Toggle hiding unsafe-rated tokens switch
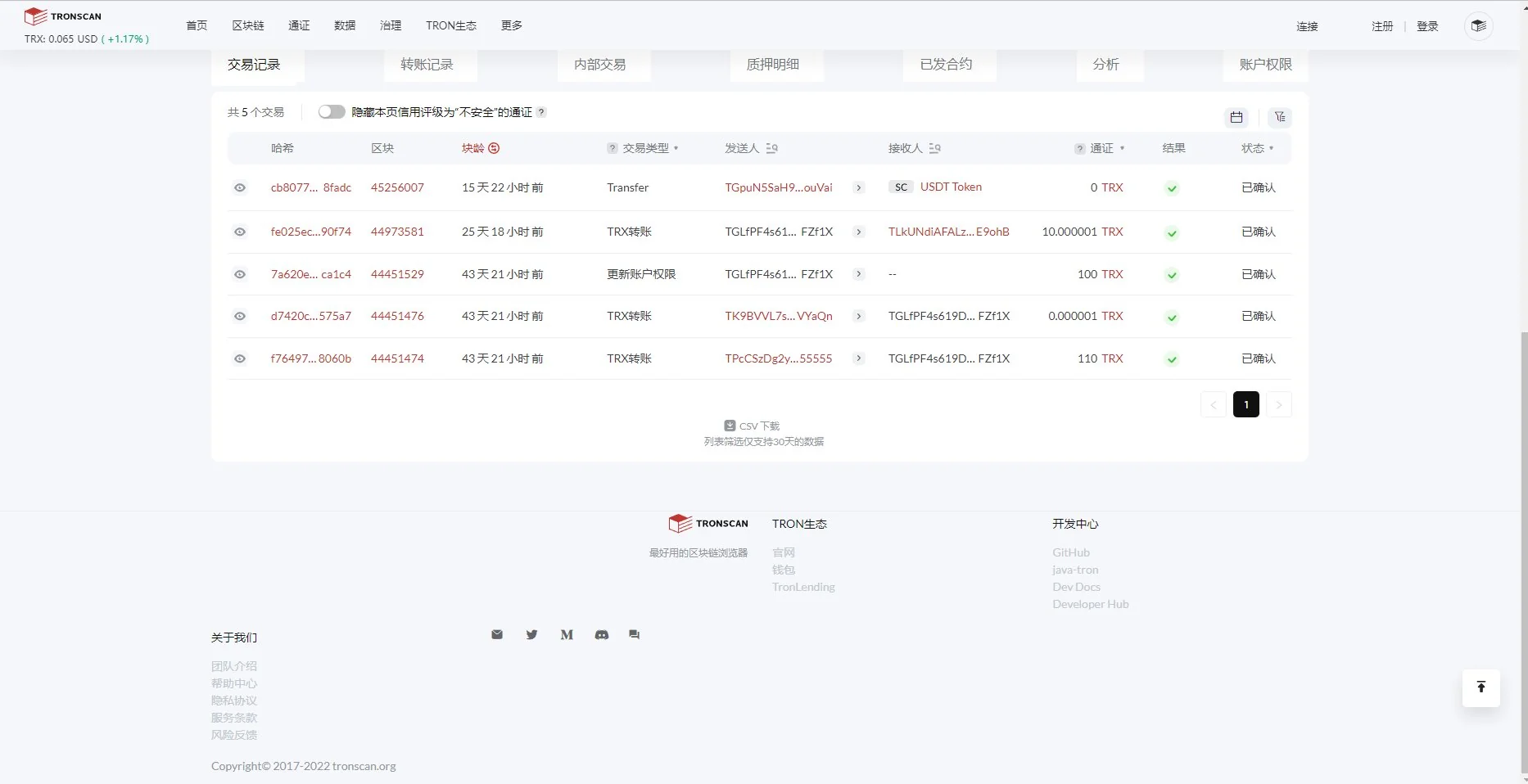 pyautogui.click(x=332, y=112)
